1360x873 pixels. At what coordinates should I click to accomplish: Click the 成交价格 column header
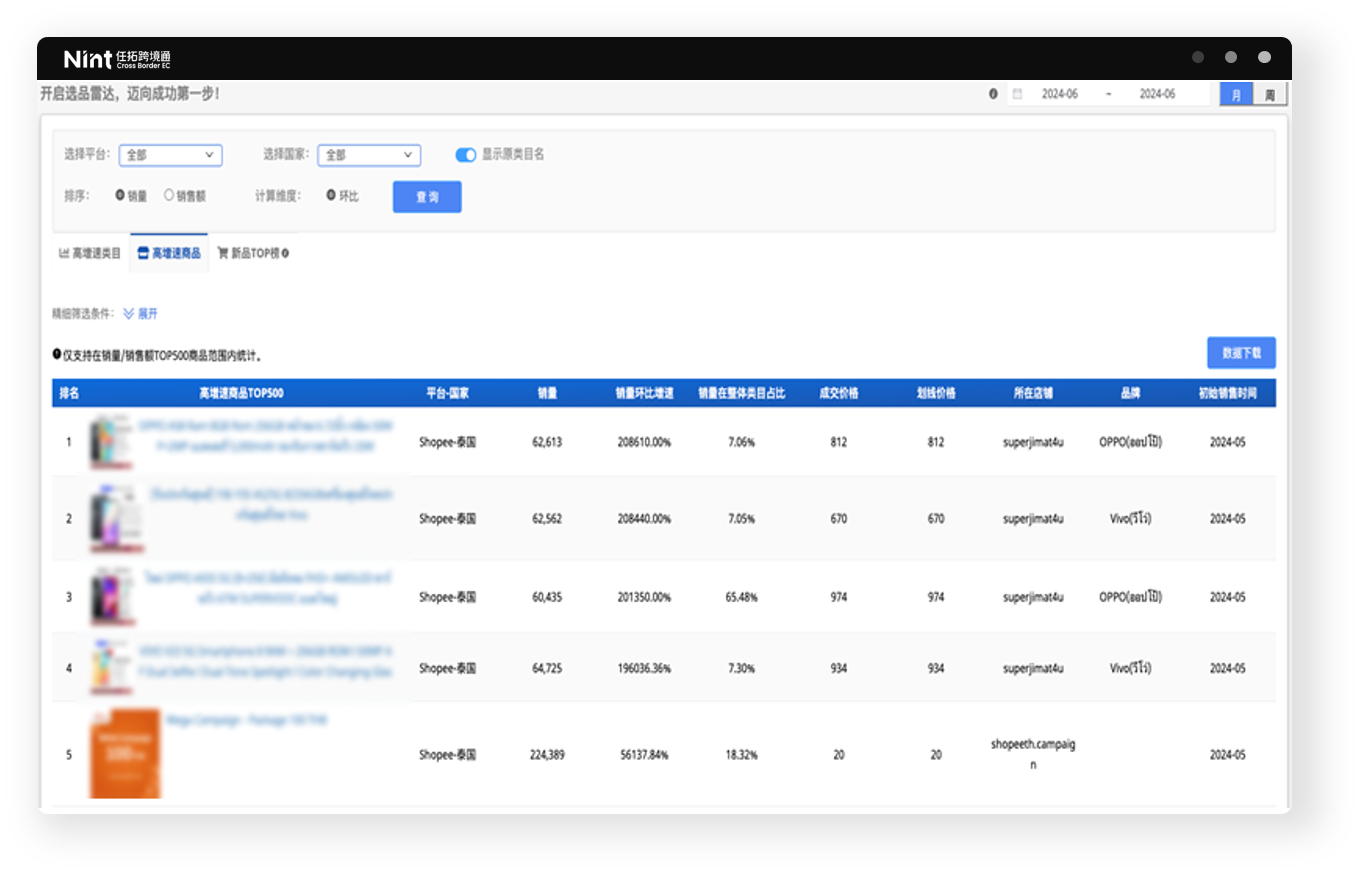point(838,393)
